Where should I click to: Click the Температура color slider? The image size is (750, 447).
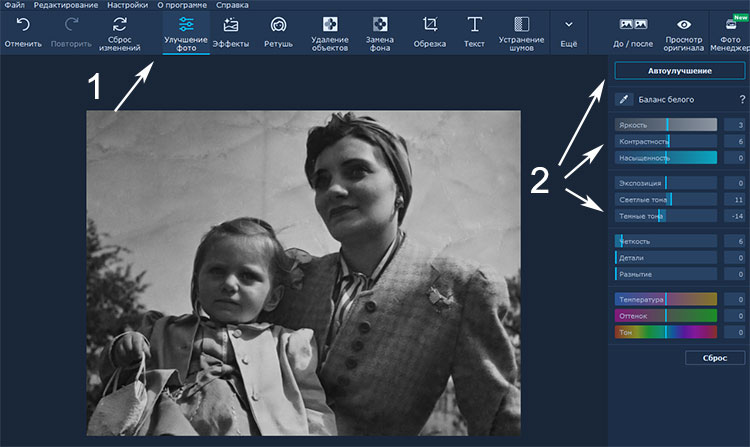[x=666, y=299]
